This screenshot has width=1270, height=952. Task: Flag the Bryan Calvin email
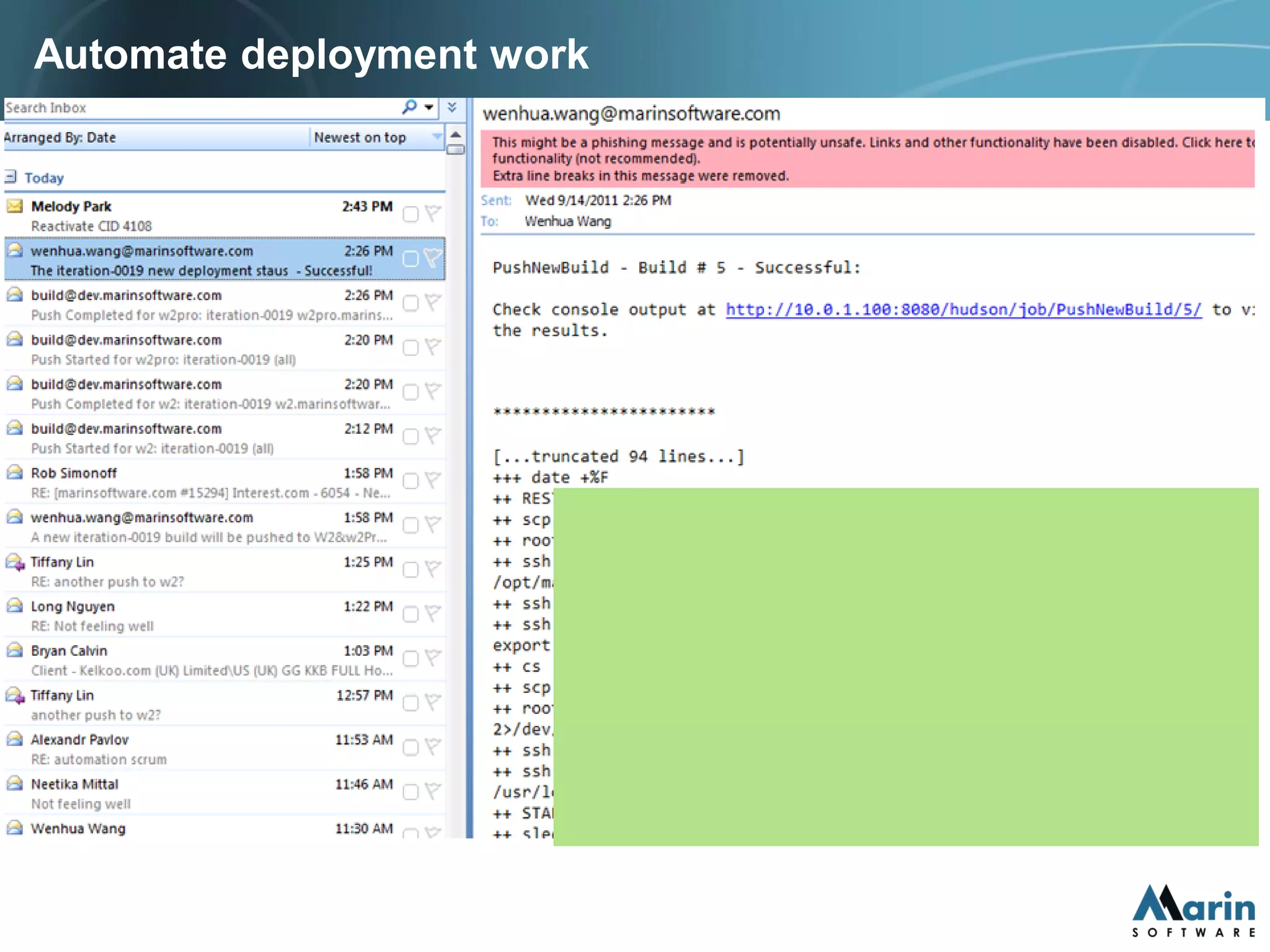tap(433, 658)
